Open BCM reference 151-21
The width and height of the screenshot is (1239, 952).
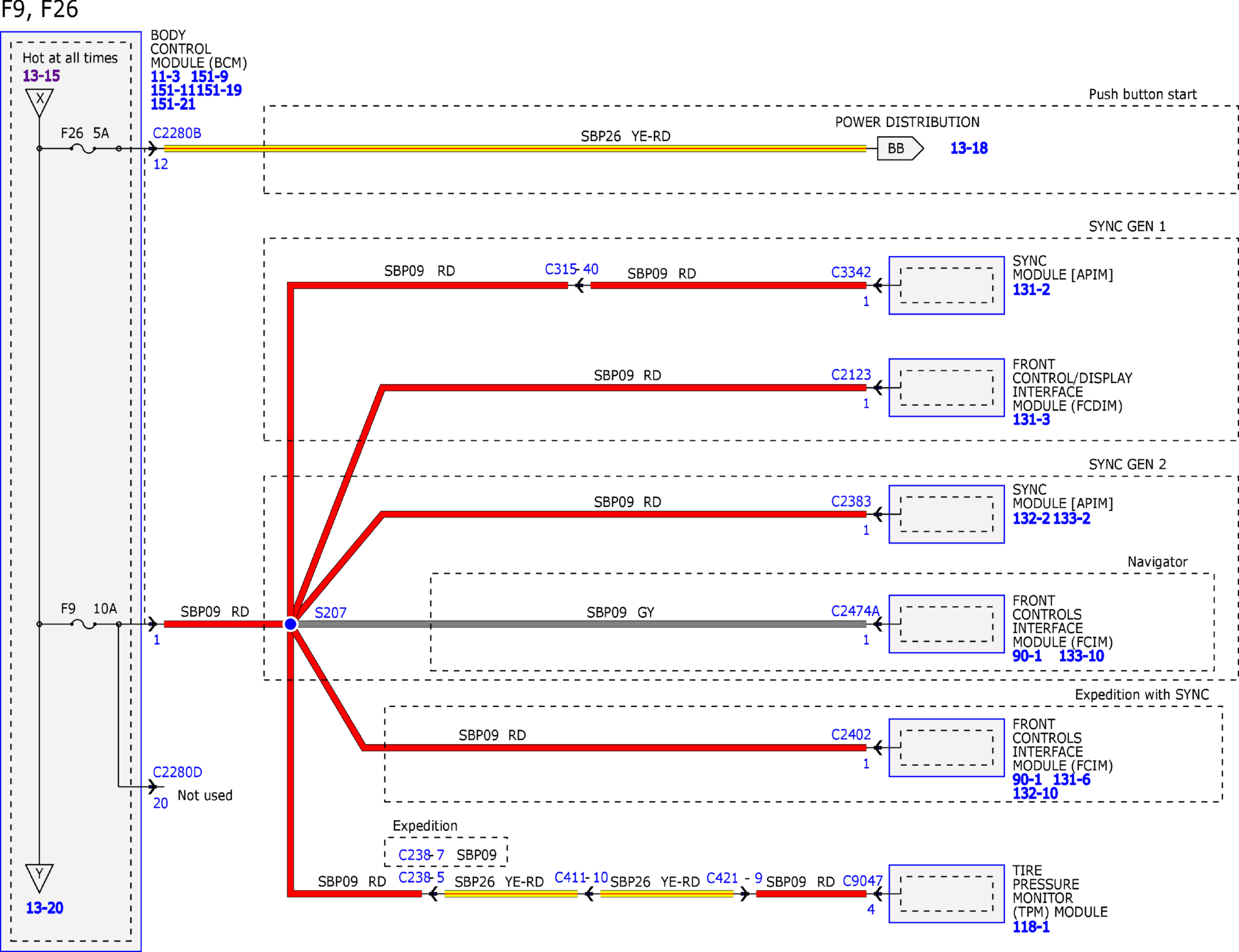coord(173,104)
